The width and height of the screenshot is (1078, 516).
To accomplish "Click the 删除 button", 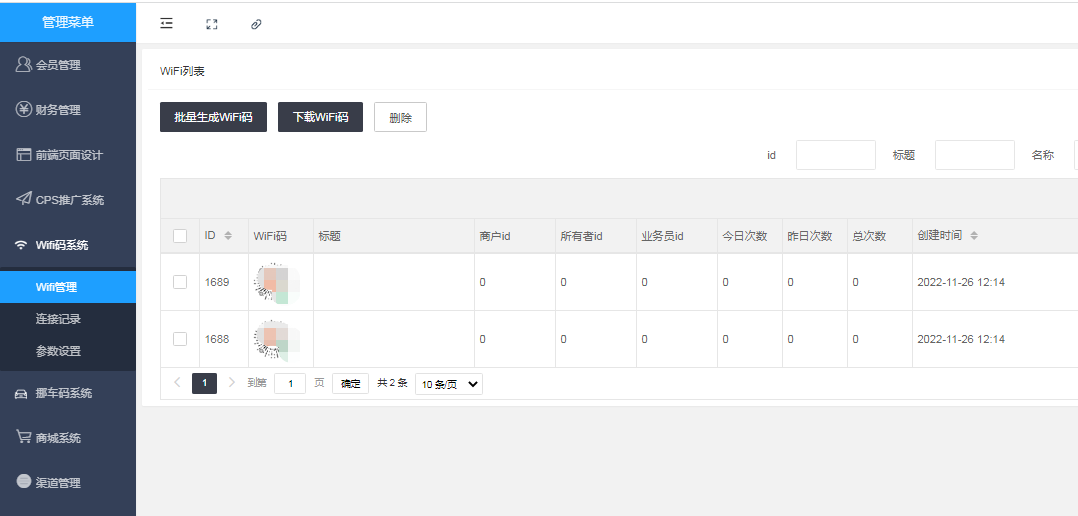I will [400, 117].
